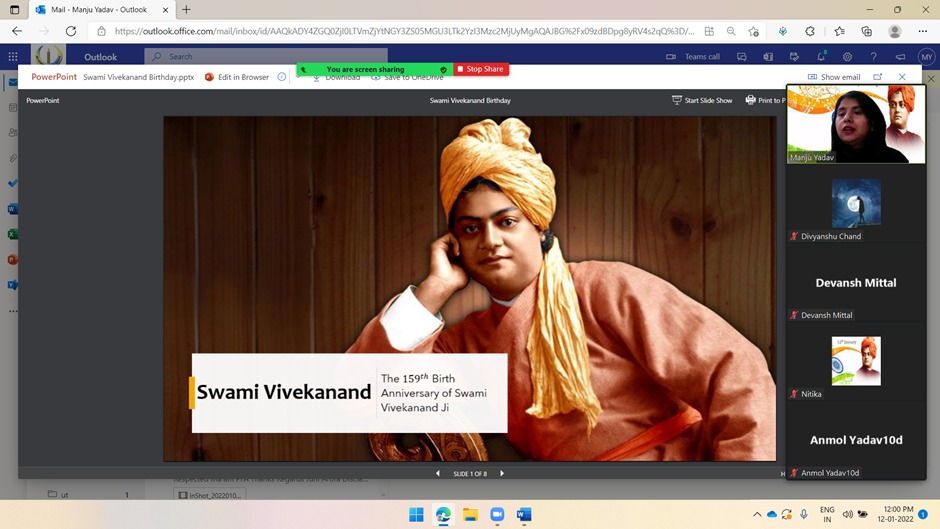
Task: Open Outlook help question mark
Action: (x=873, y=57)
